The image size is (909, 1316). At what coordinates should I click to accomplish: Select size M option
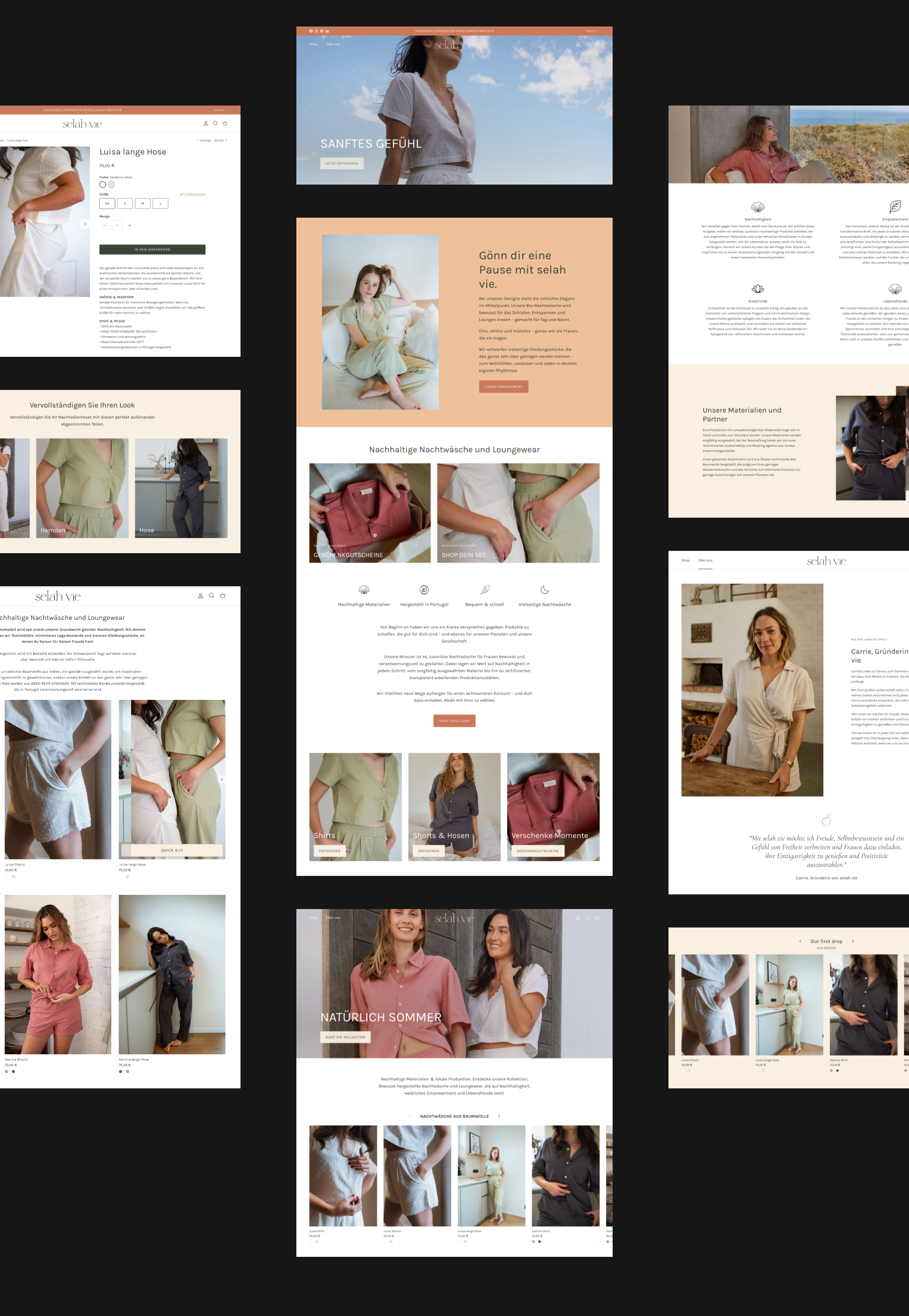143,203
